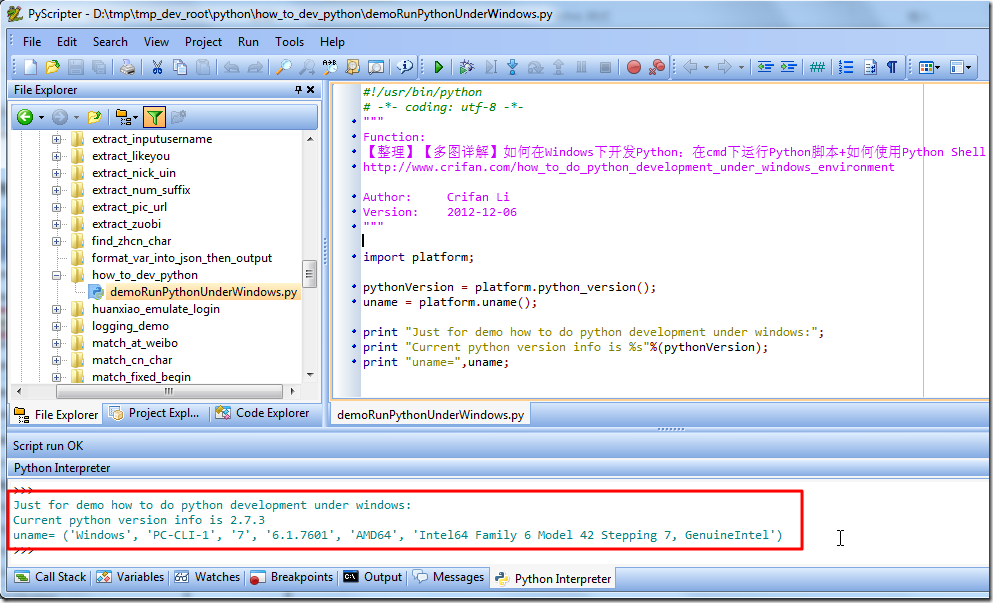Open the Breakpoints panel tab
993x603 pixels.
[x=292, y=577]
